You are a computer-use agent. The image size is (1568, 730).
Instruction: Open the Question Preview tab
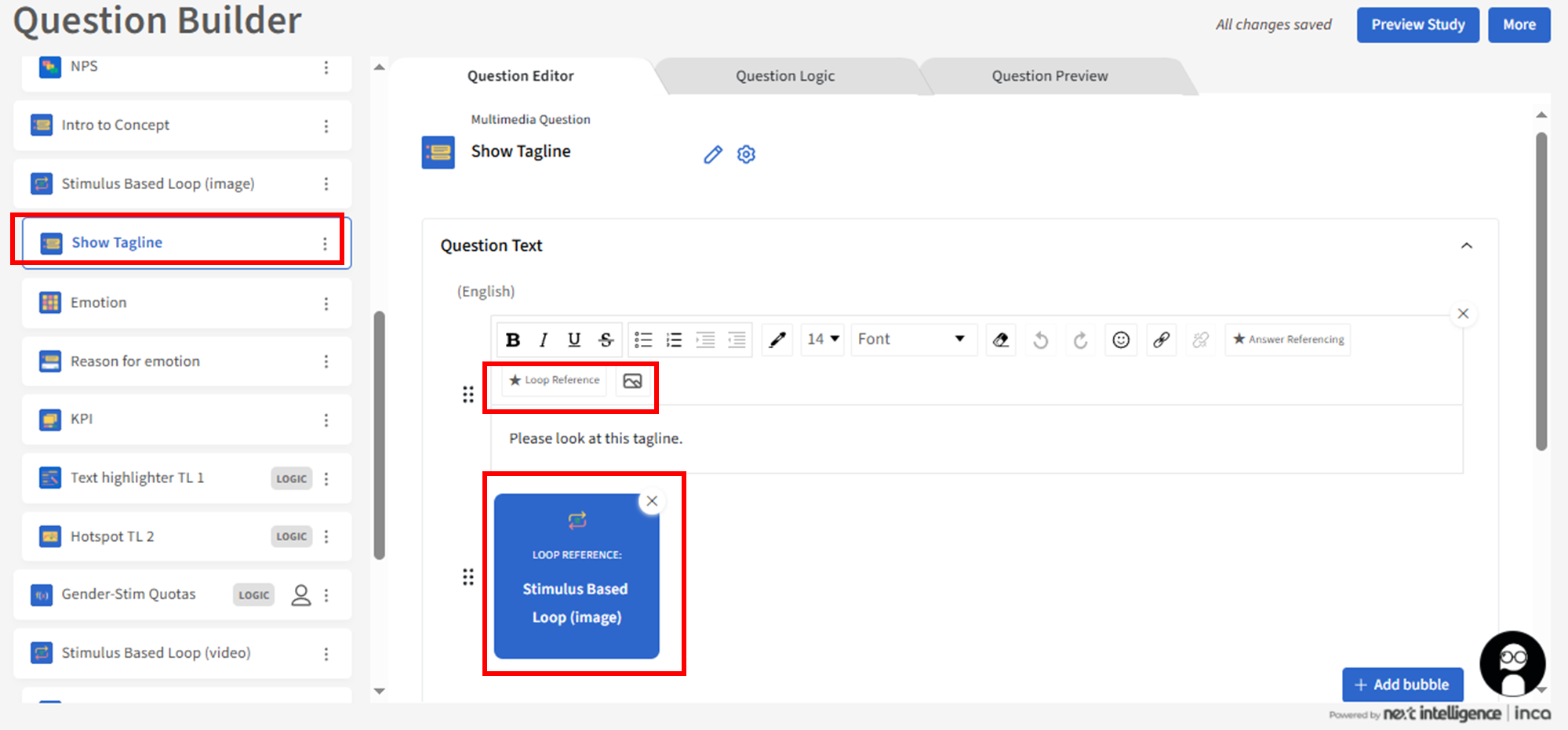pos(1049,76)
